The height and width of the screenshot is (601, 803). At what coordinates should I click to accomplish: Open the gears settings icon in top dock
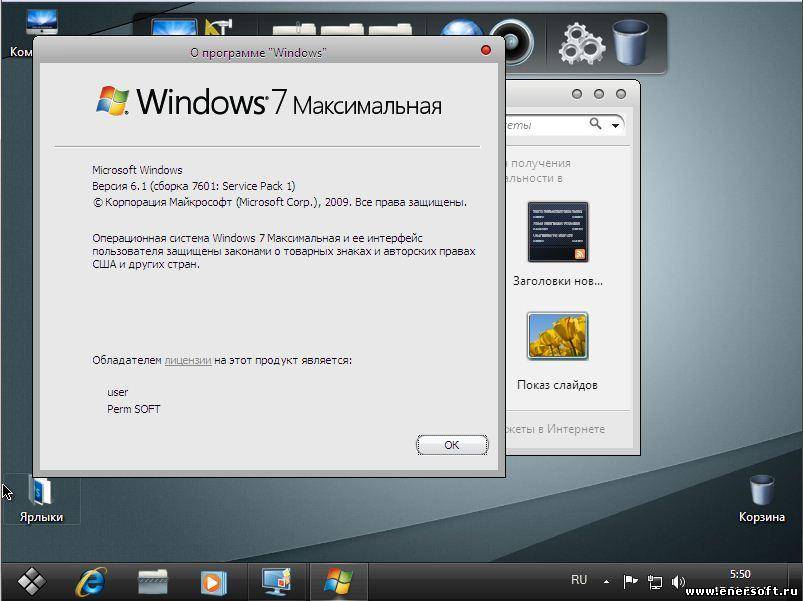(582, 45)
